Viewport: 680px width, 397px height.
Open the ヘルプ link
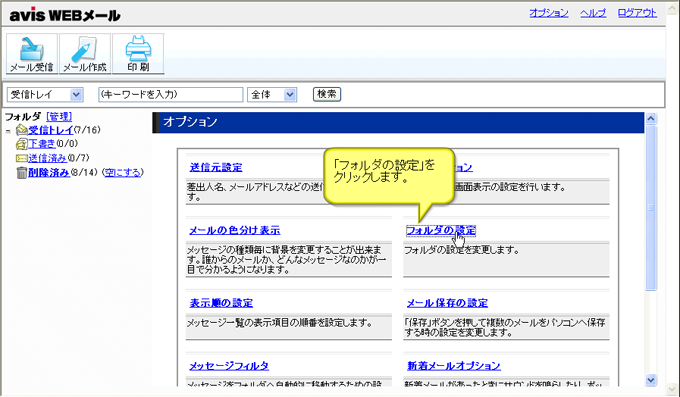click(593, 13)
